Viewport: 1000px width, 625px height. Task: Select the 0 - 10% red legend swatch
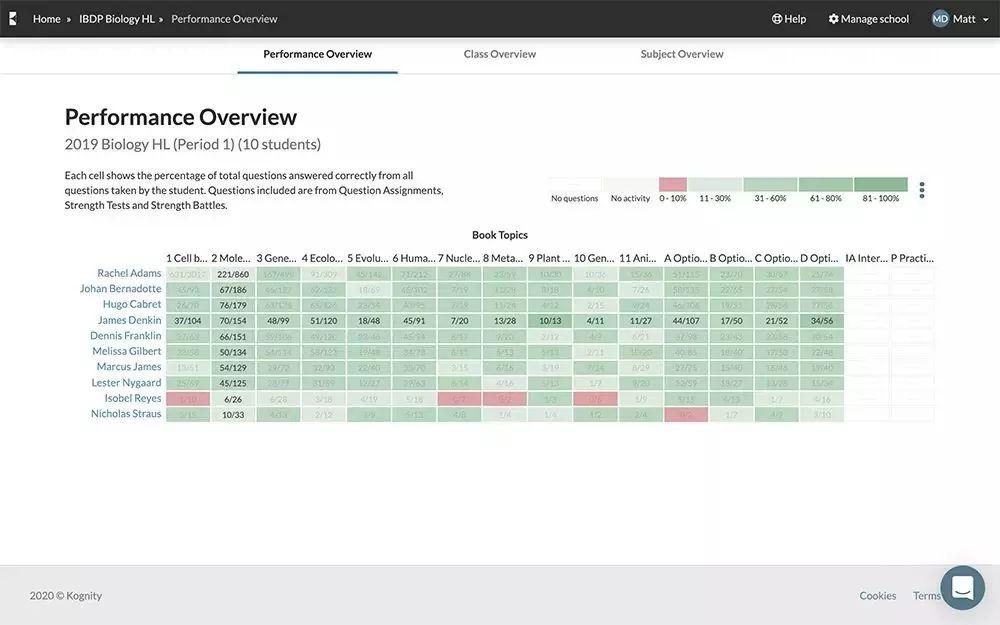[673, 184]
